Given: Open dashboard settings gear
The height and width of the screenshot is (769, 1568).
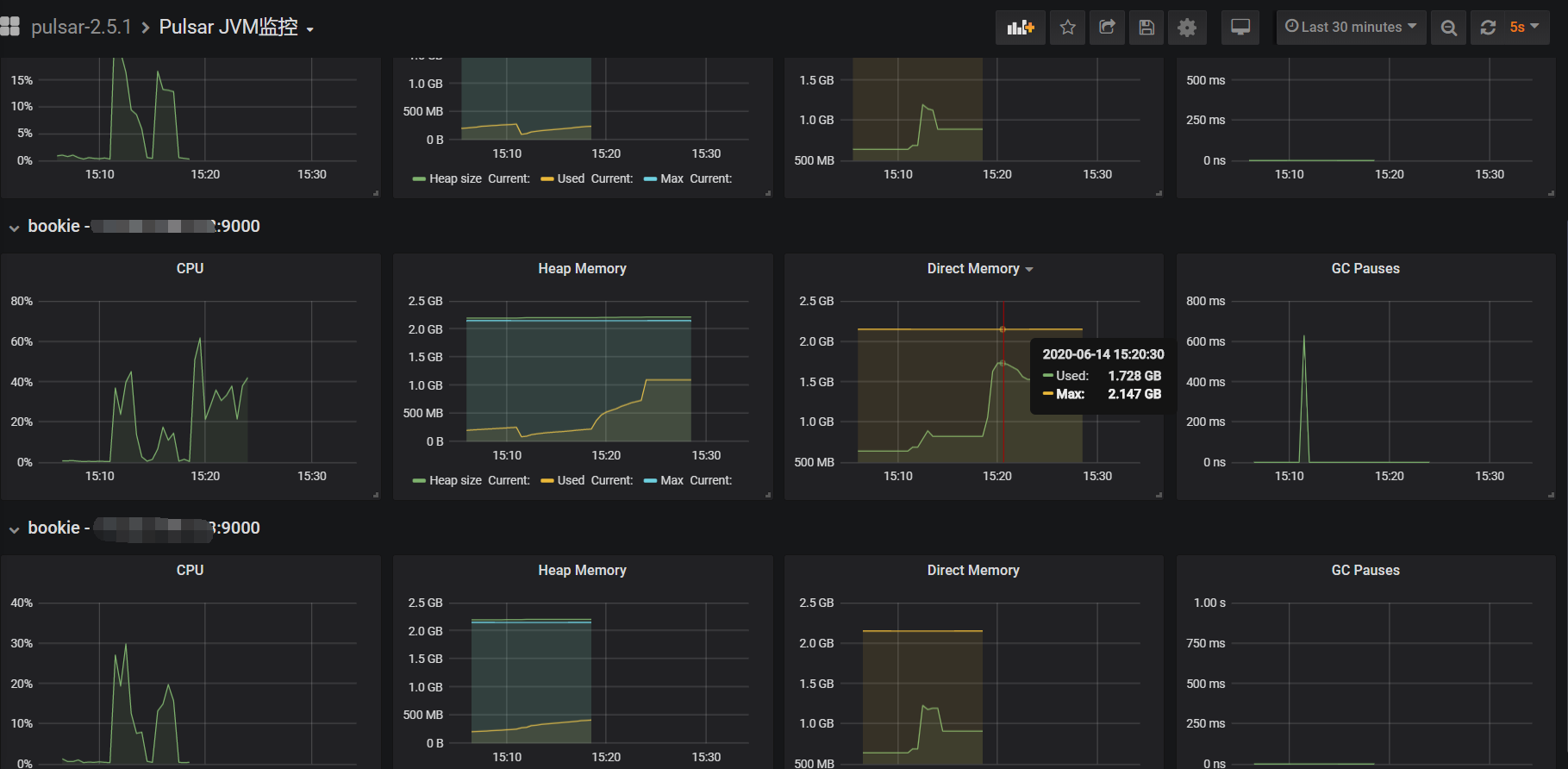Looking at the screenshot, I should coord(1187,28).
